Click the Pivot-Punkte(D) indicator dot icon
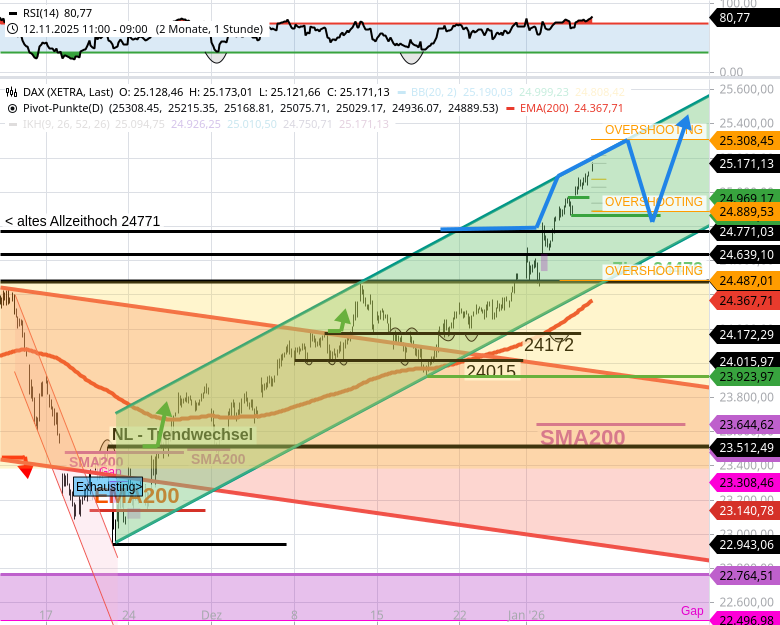Viewport: 780px width, 625px height. click(x=12, y=108)
